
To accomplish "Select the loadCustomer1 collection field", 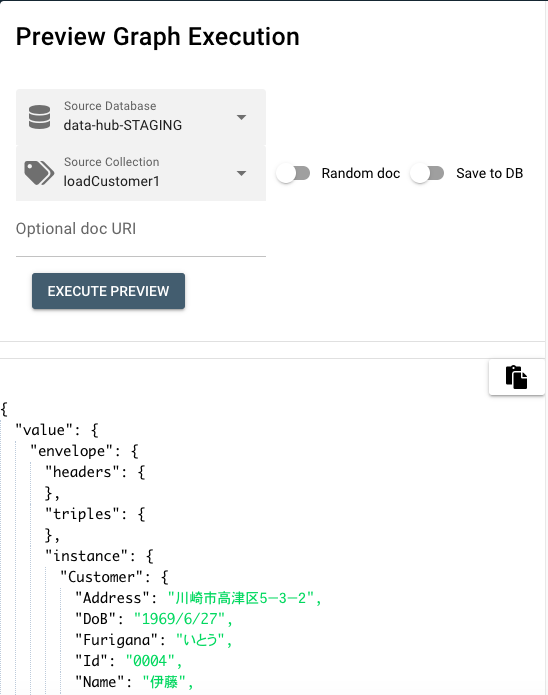I will (141, 173).
